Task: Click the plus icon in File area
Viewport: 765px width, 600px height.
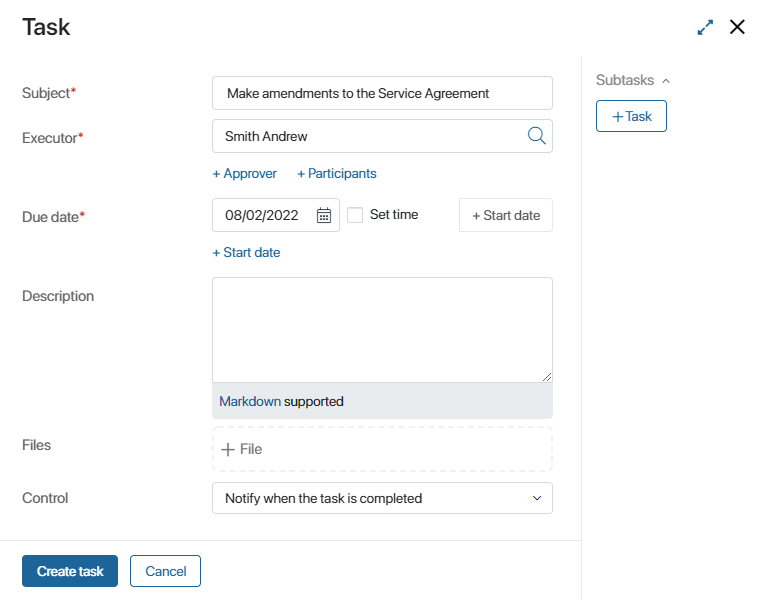Action: pos(228,449)
